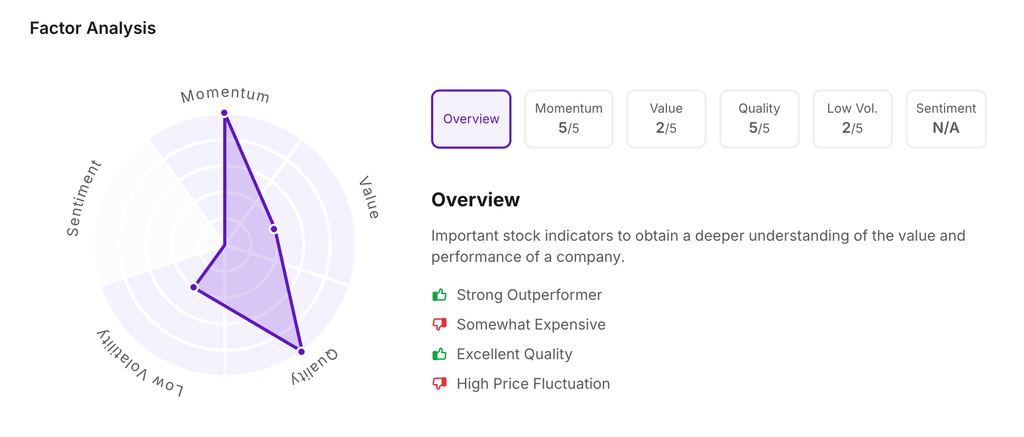1024x437 pixels.
Task: Click the center point of radar chart
Action: [225, 244]
